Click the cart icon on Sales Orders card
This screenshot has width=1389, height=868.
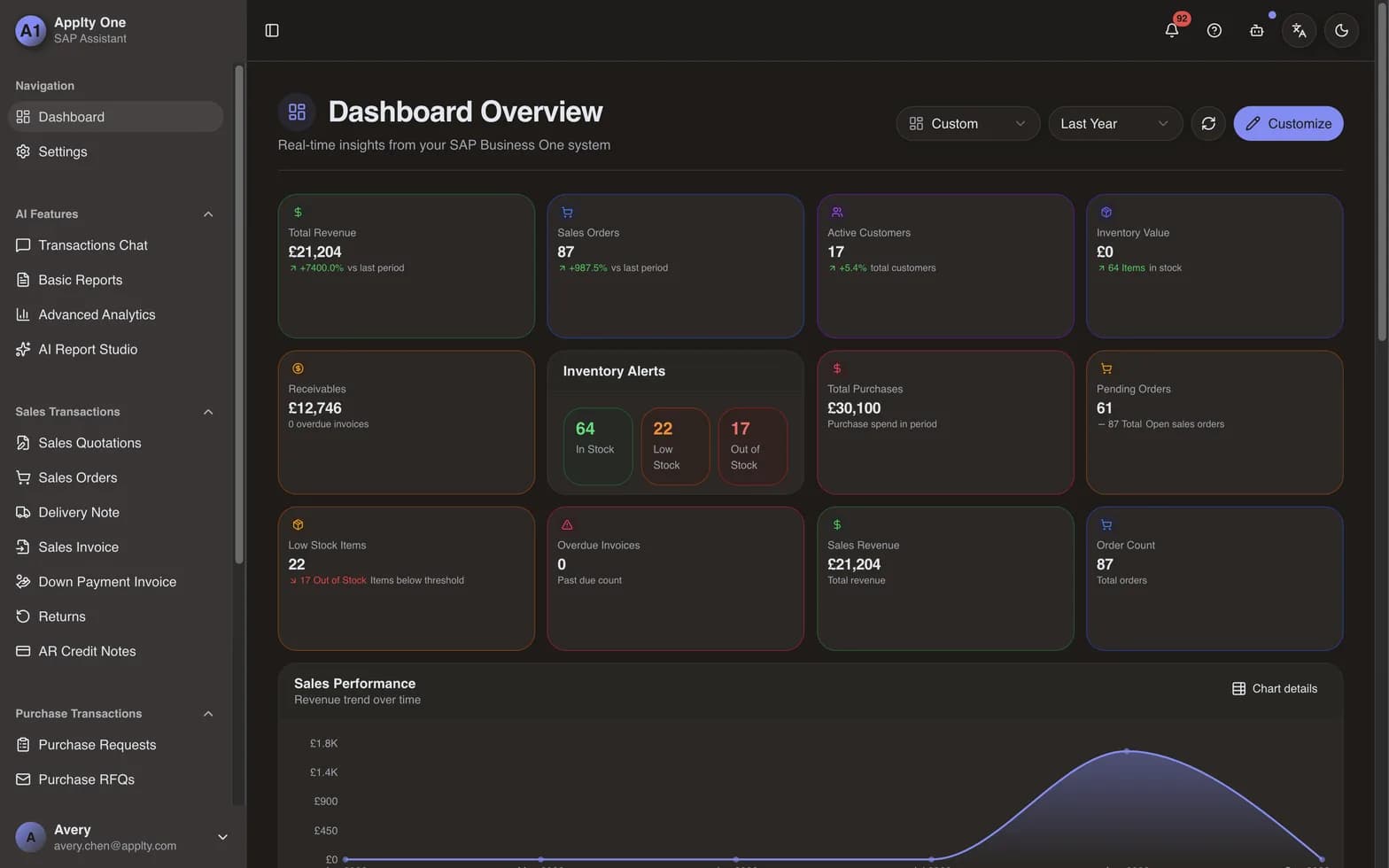point(567,212)
